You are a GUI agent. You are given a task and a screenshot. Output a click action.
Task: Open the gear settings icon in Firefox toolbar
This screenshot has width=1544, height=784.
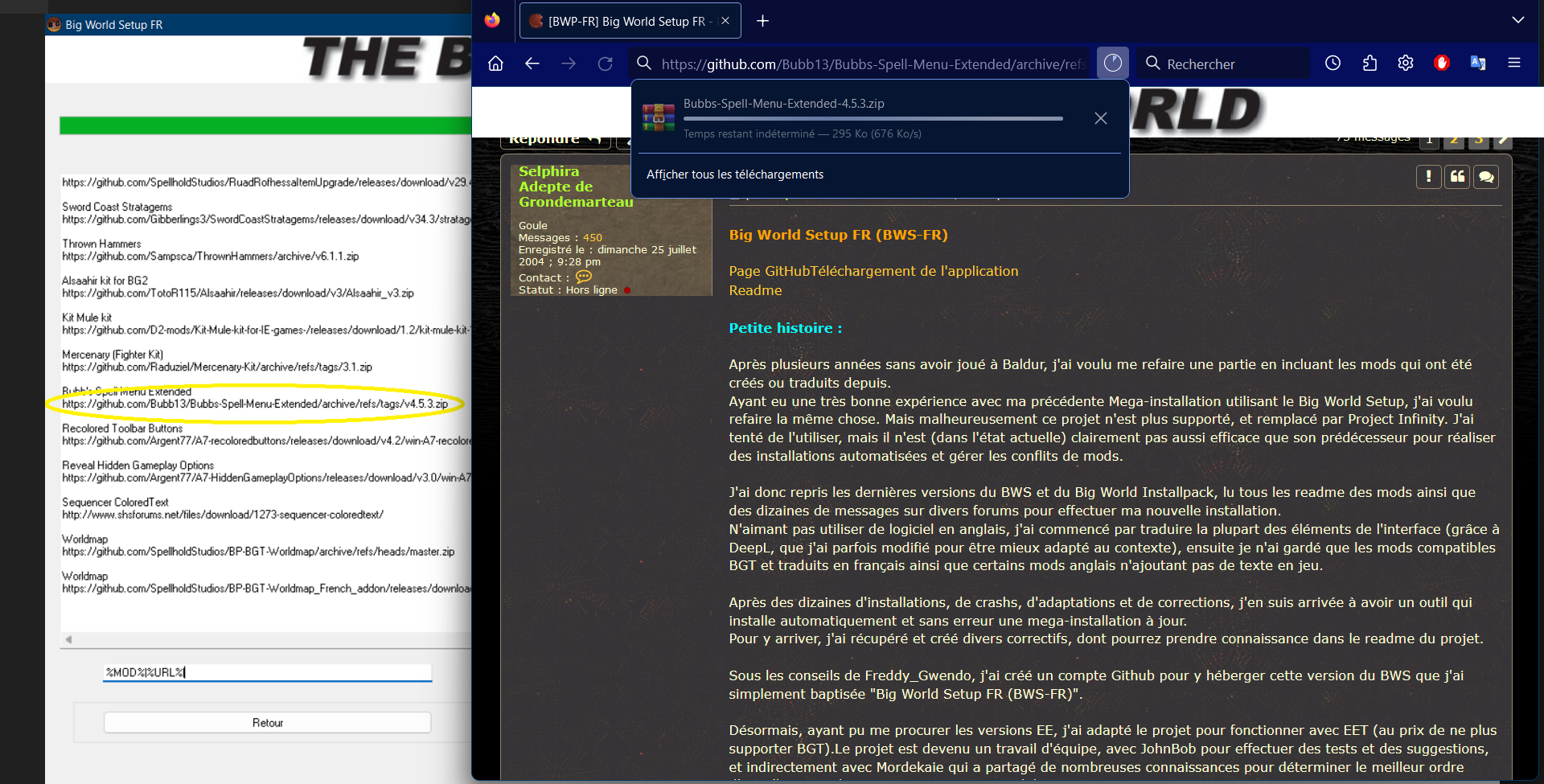coord(1406,63)
